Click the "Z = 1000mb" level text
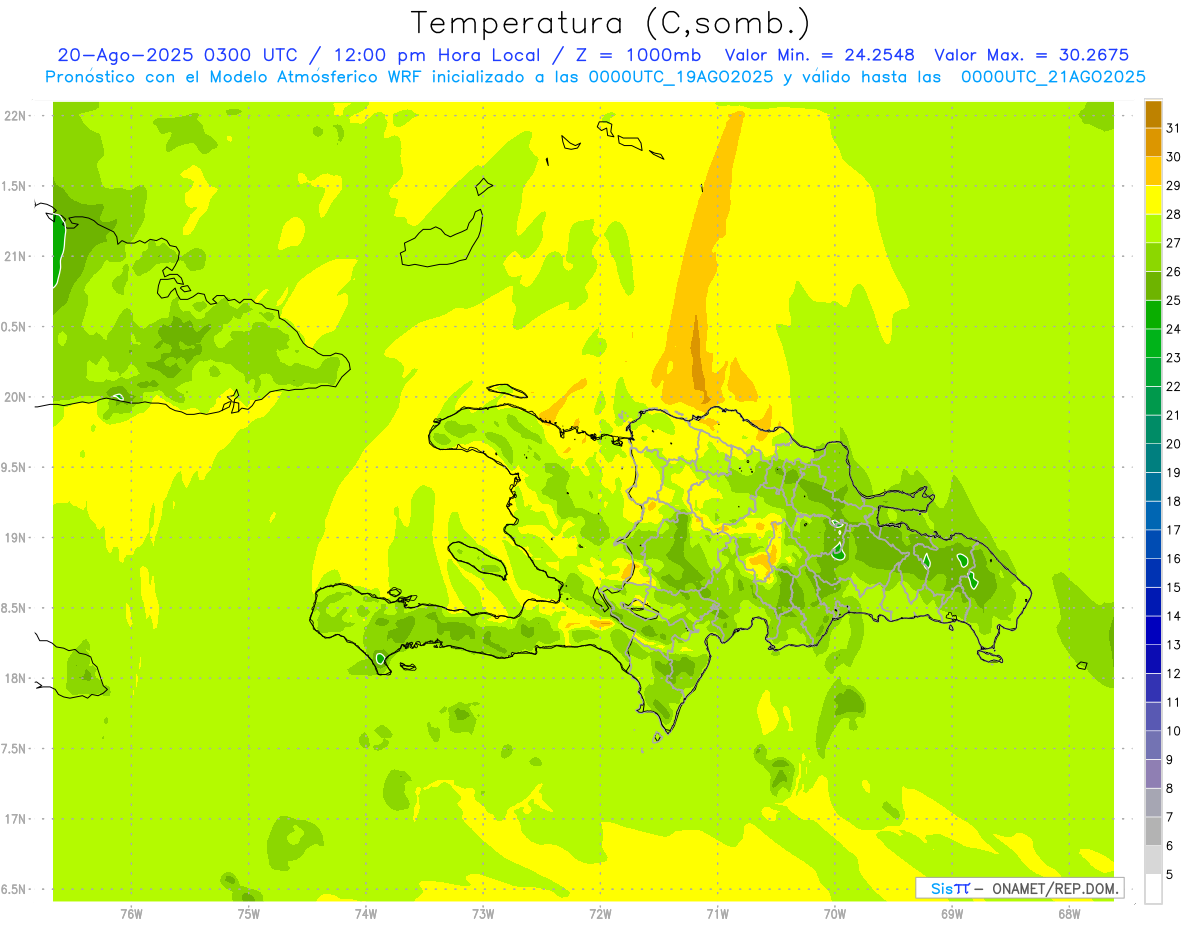Viewport: 1200px width, 927px height. coord(636,56)
